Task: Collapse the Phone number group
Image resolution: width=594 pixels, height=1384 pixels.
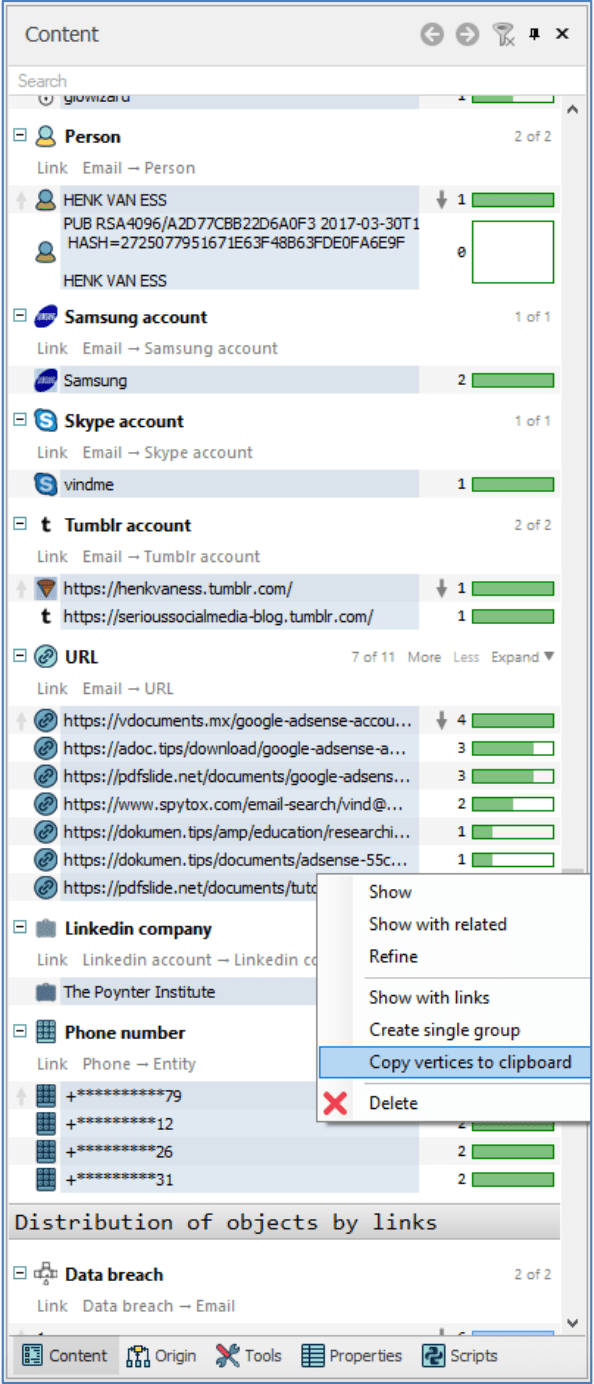Action: (x=19, y=1031)
